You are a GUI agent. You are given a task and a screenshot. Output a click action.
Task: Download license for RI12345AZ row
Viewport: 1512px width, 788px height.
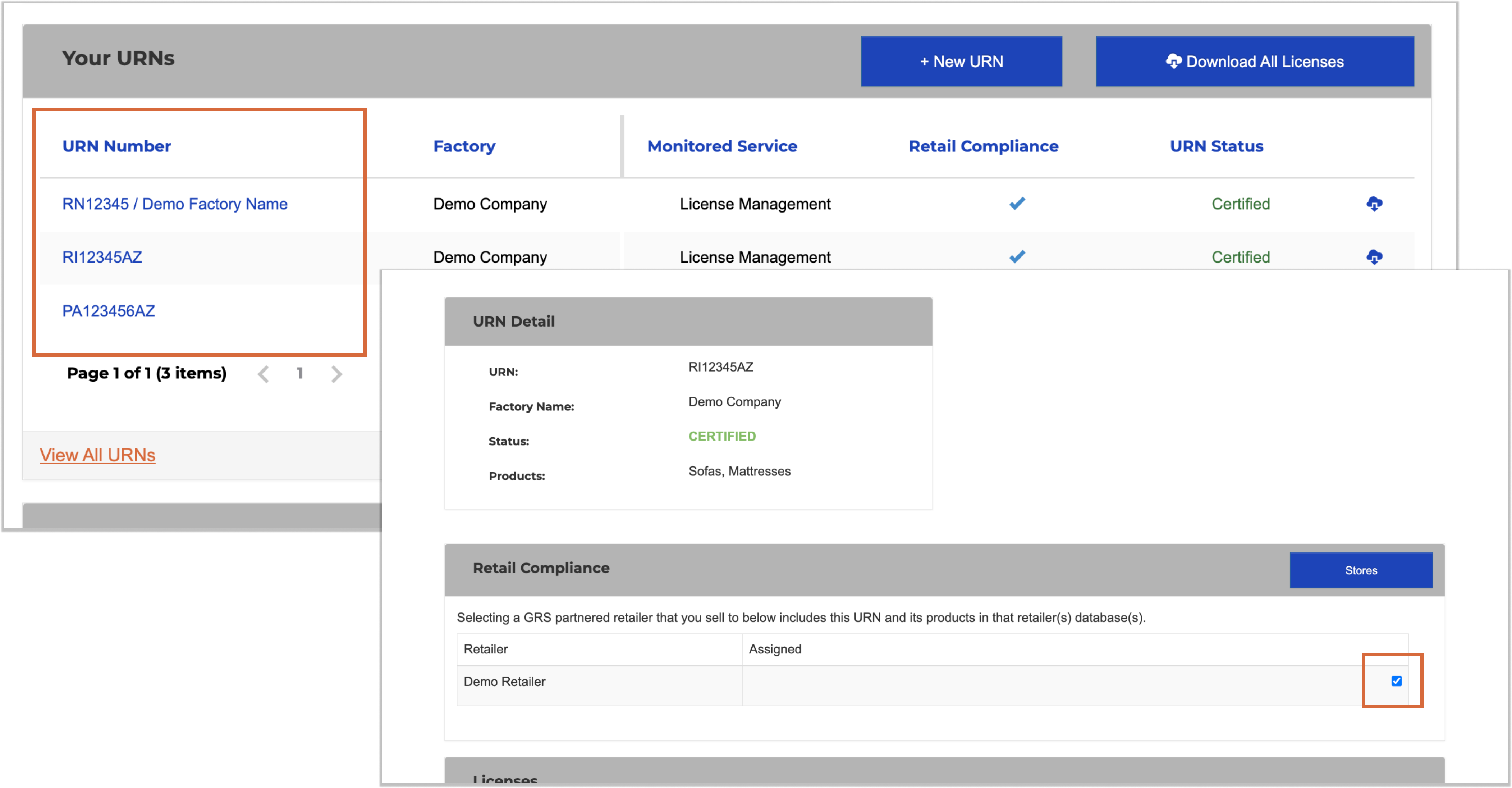[x=1374, y=256]
